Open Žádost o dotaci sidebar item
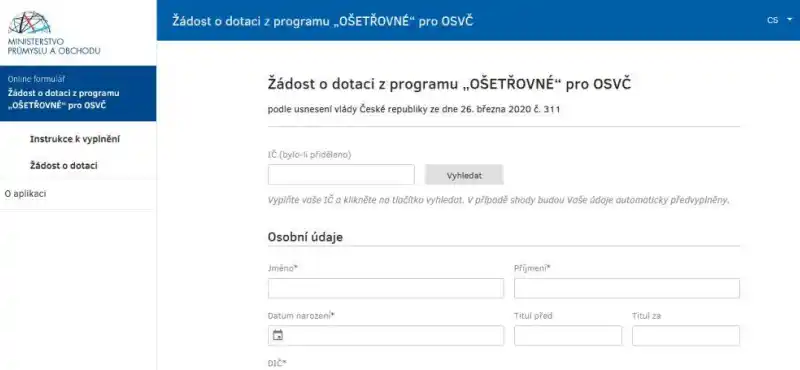 (x=64, y=166)
